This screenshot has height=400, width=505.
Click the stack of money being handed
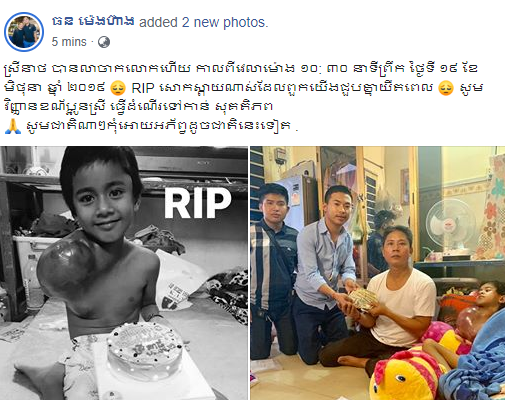[363, 297]
